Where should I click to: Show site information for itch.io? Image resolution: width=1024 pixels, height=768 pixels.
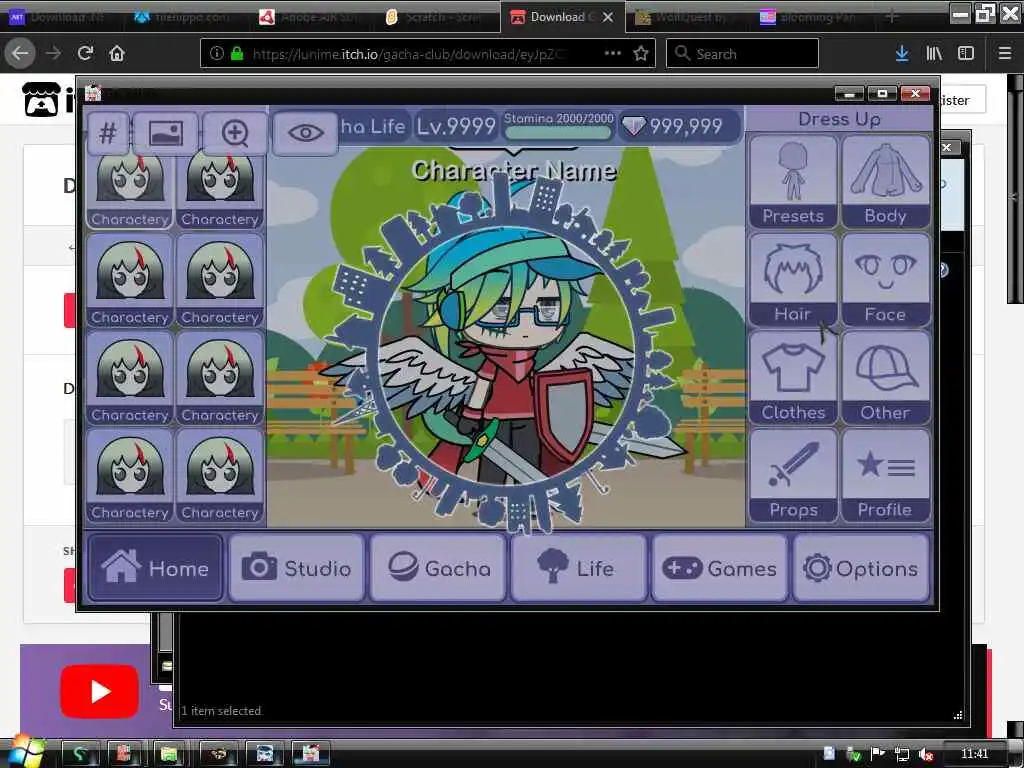pyautogui.click(x=217, y=54)
